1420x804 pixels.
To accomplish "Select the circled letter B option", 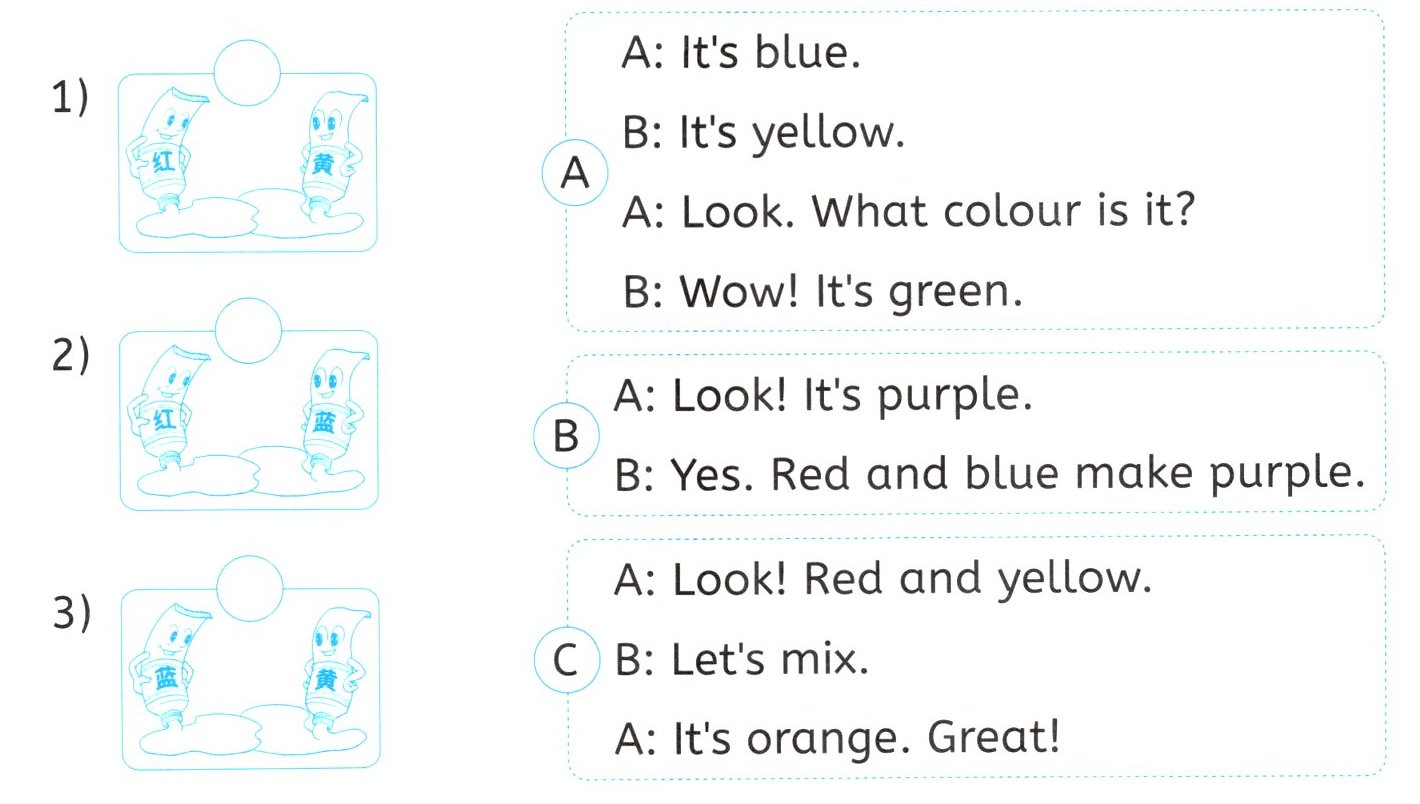I will click(x=566, y=437).
